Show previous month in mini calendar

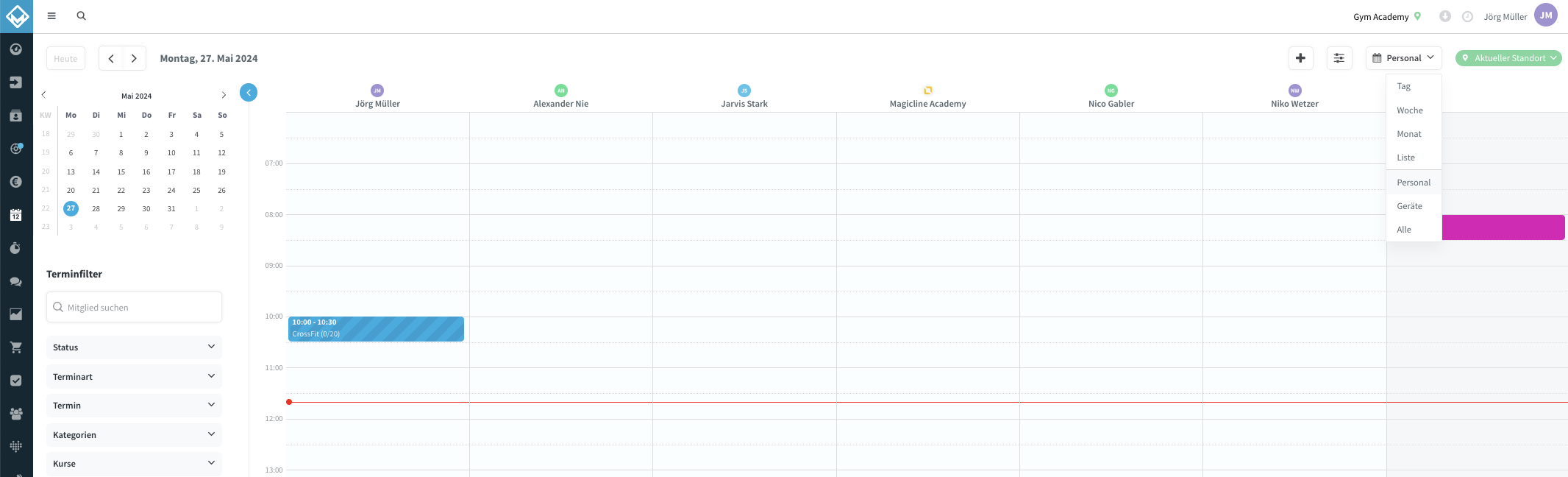point(44,95)
